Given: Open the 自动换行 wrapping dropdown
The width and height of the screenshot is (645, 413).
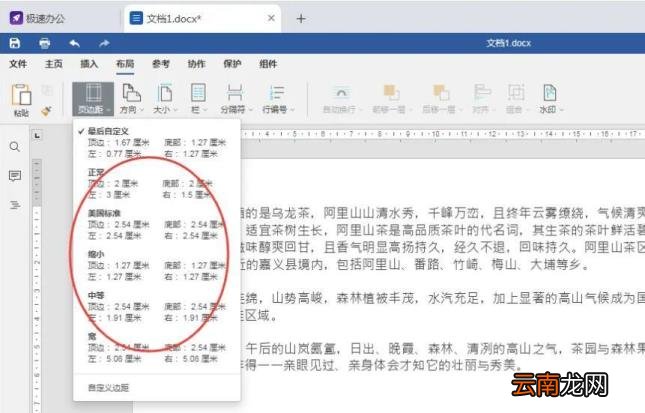Looking at the screenshot, I should tap(341, 99).
